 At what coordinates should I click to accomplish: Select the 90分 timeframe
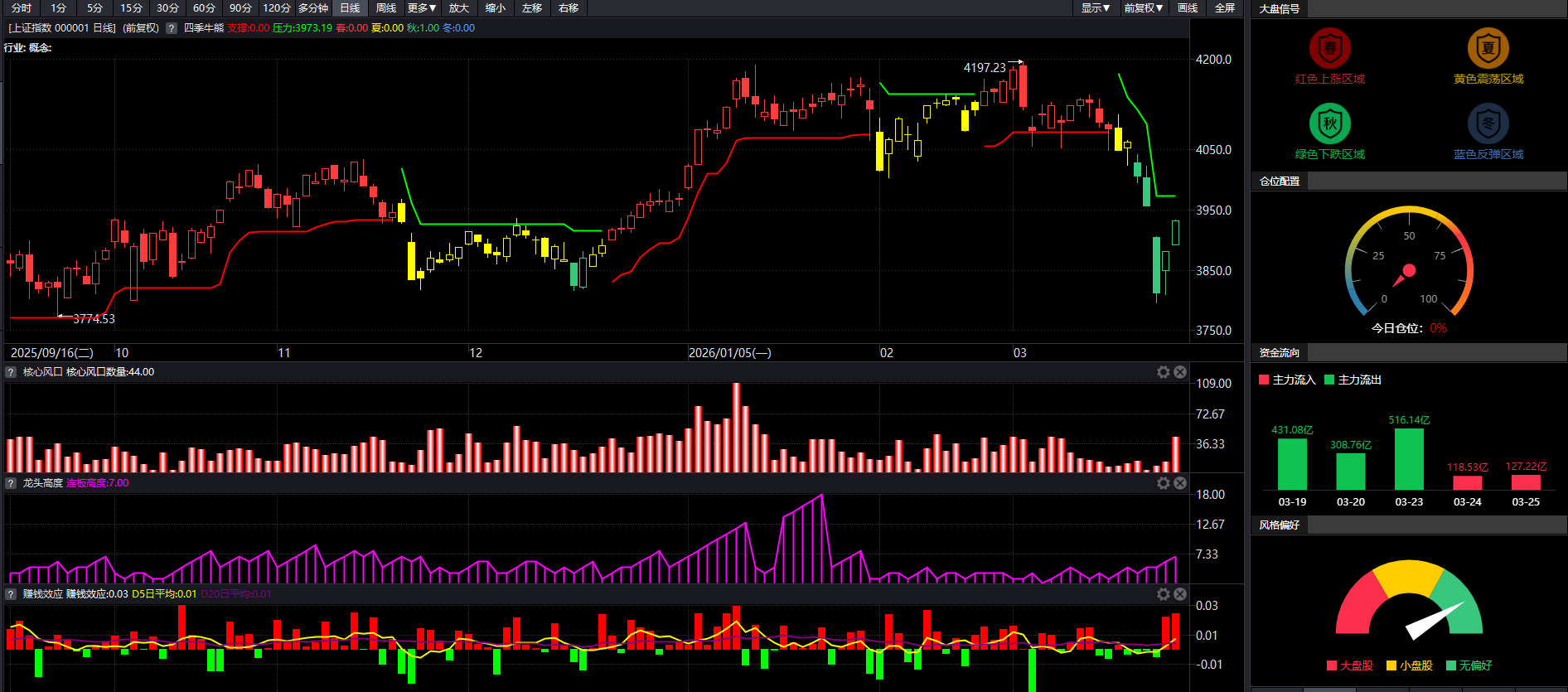click(x=240, y=8)
